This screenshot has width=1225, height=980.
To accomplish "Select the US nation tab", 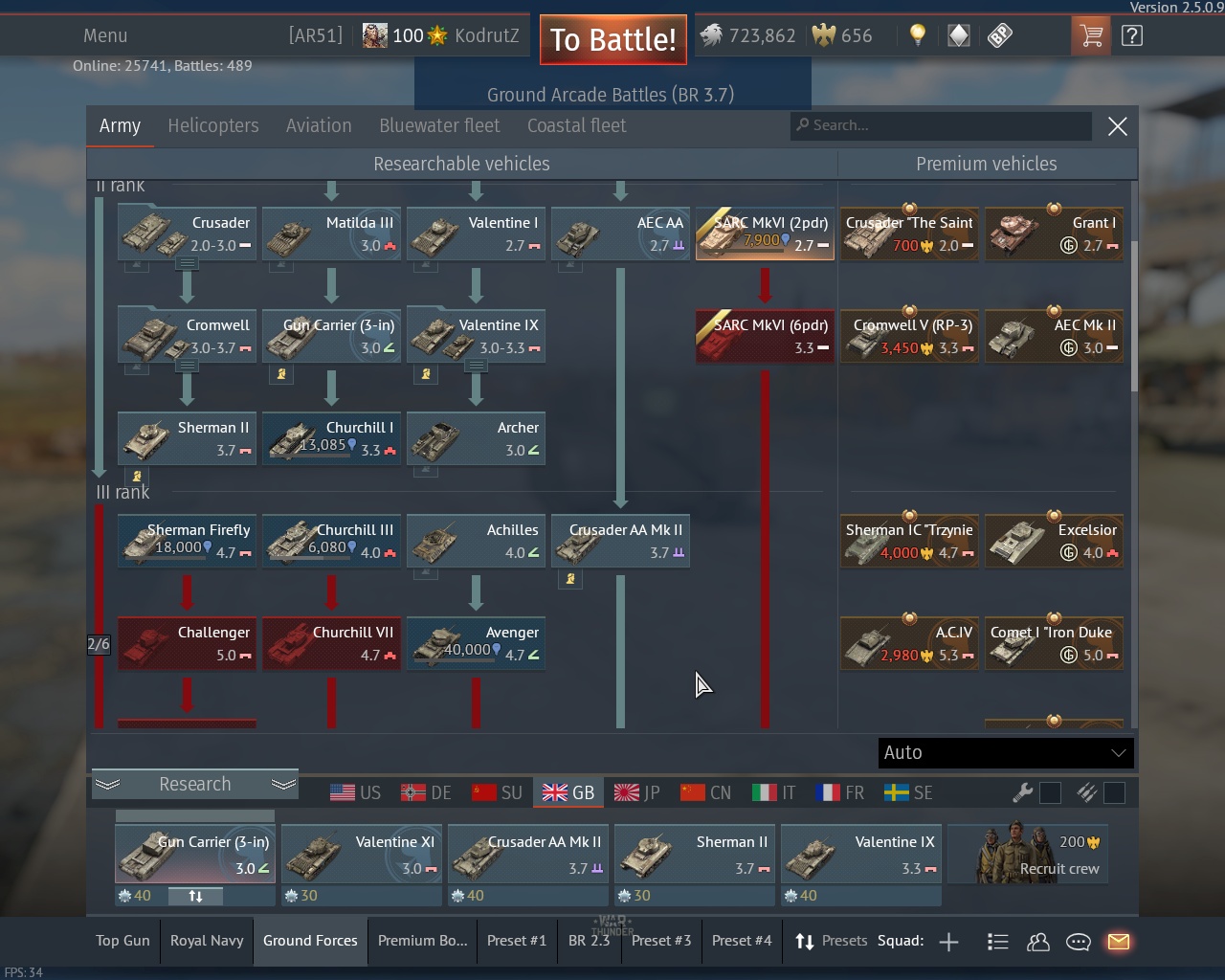I will pos(356,793).
